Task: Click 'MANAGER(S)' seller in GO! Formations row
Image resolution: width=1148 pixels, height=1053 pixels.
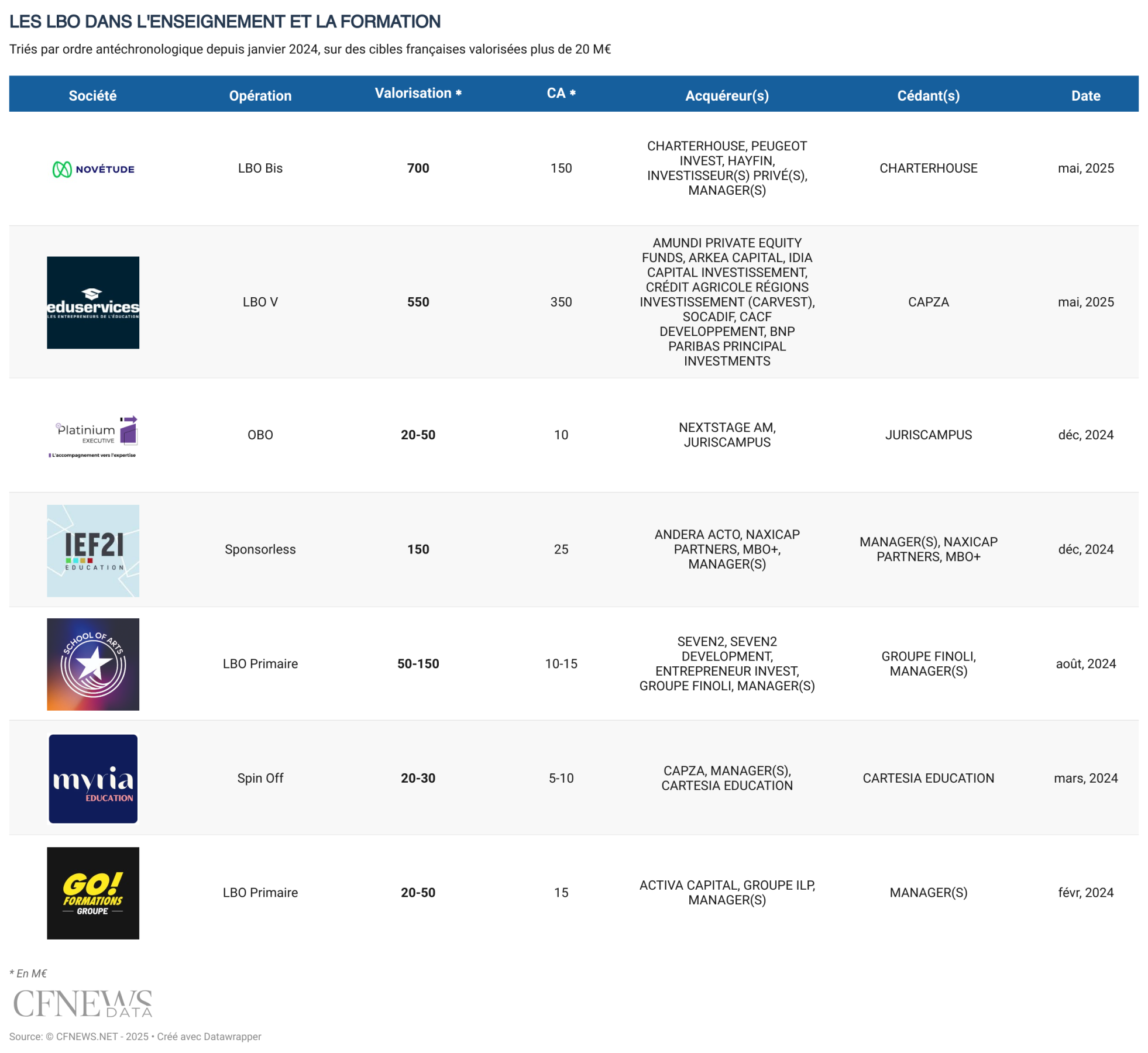Action: click(x=928, y=892)
